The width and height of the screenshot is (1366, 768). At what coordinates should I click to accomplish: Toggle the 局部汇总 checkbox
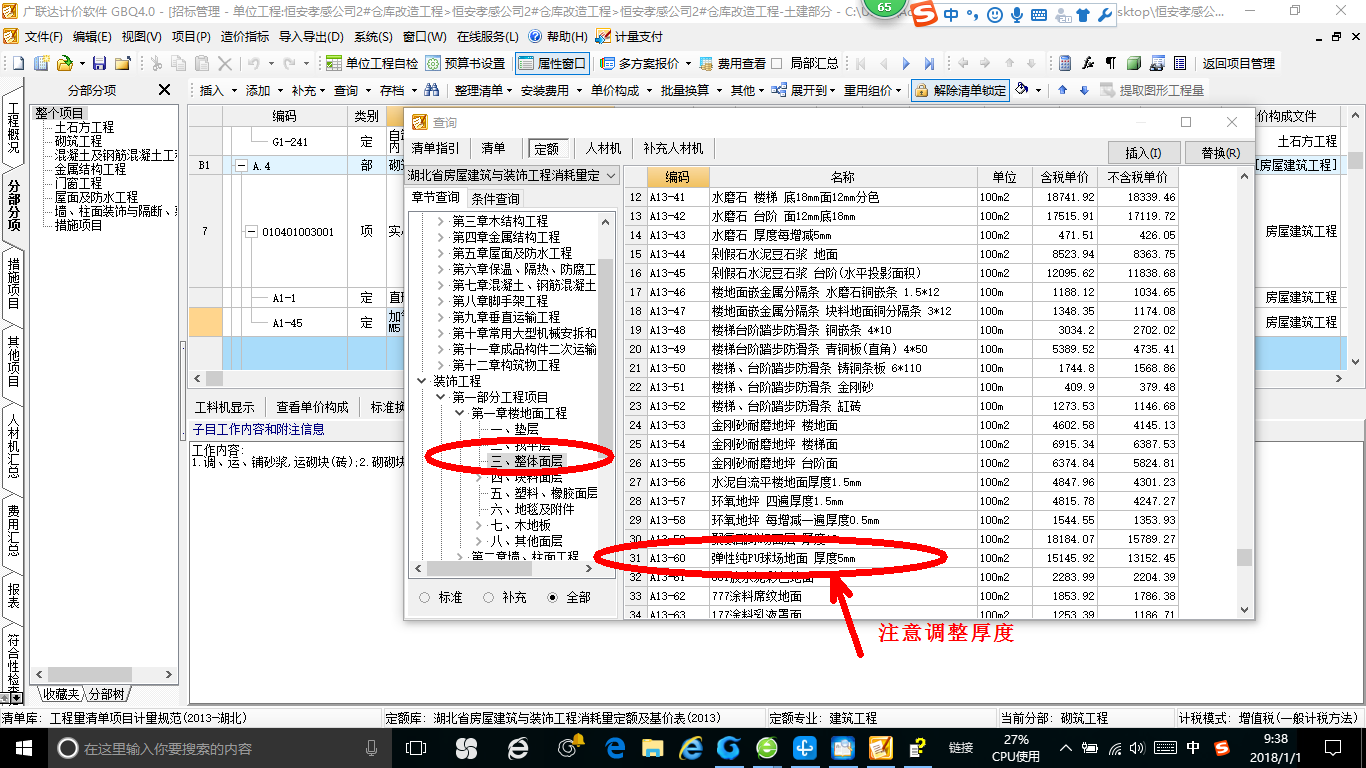tap(776, 63)
